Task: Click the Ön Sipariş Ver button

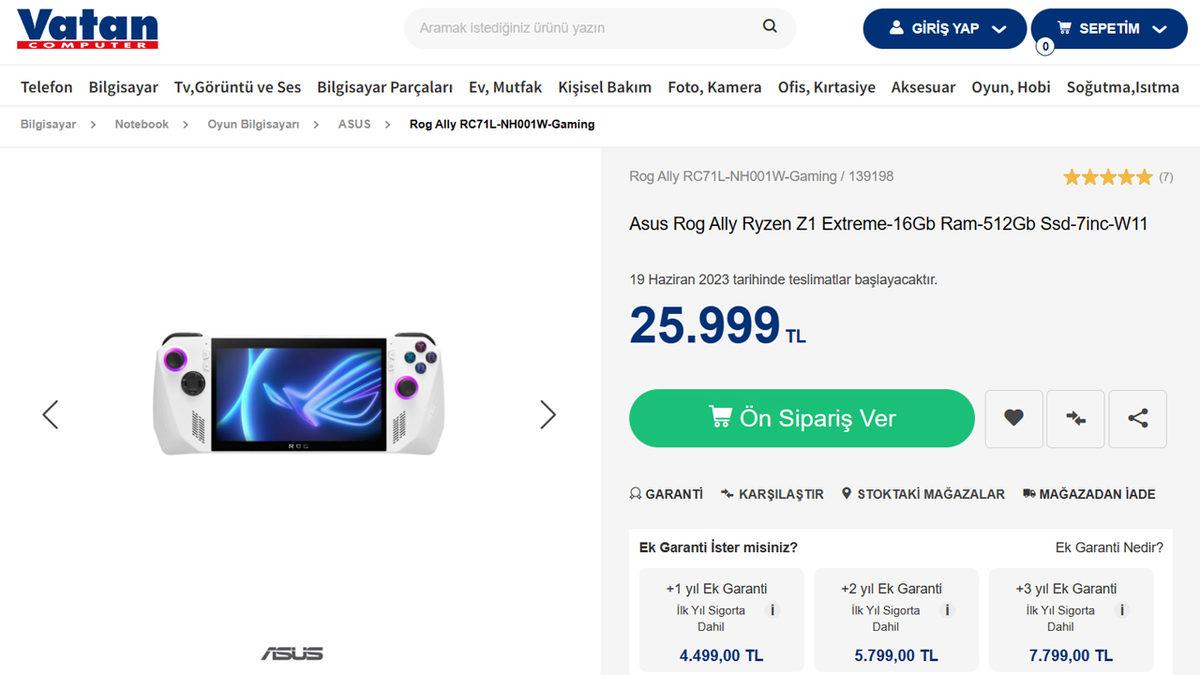Action: pos(800,418)
